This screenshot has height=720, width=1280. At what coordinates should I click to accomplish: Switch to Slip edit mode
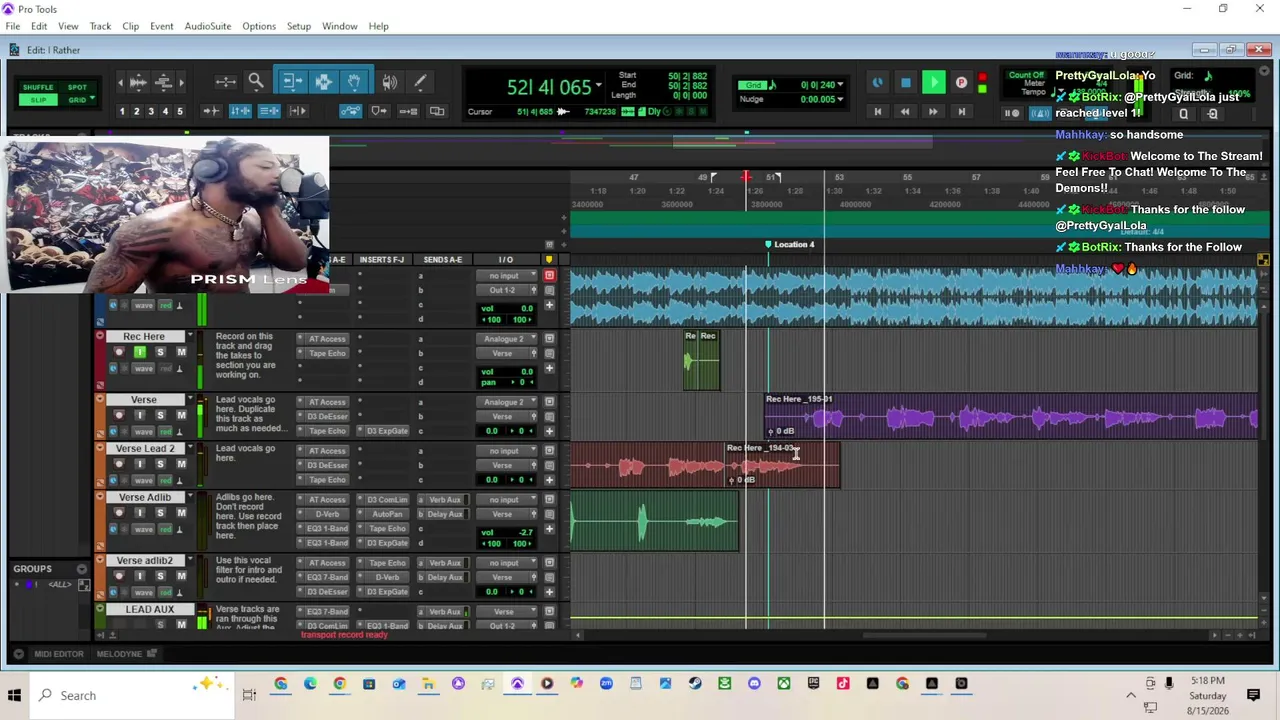coord(38,100)
